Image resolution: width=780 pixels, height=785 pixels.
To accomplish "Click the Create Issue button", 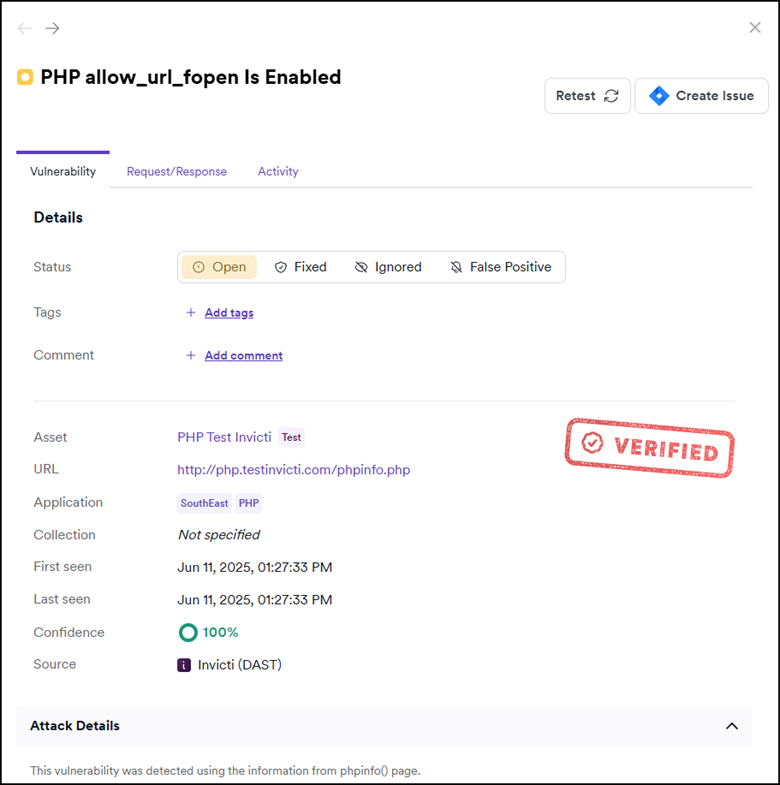I will click(x=701, y=96).
